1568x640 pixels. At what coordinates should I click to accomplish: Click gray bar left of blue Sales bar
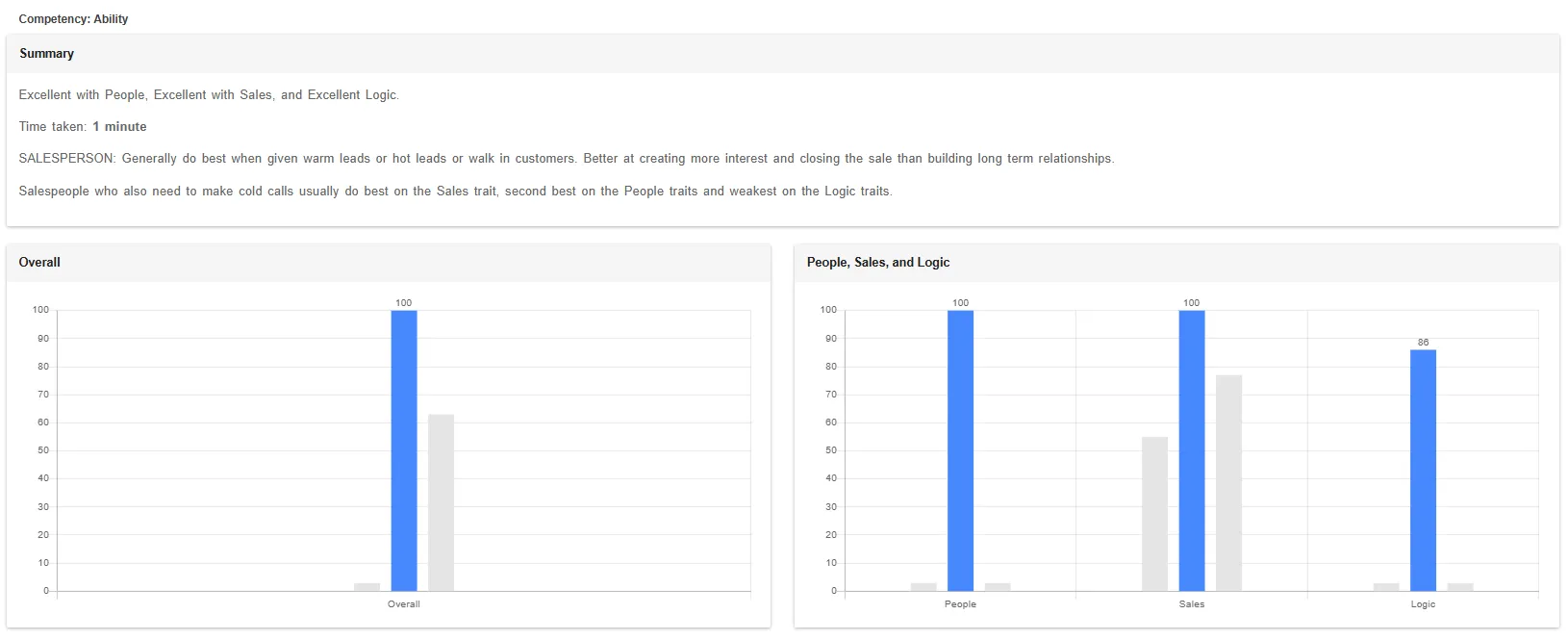tap(1154, 514)
